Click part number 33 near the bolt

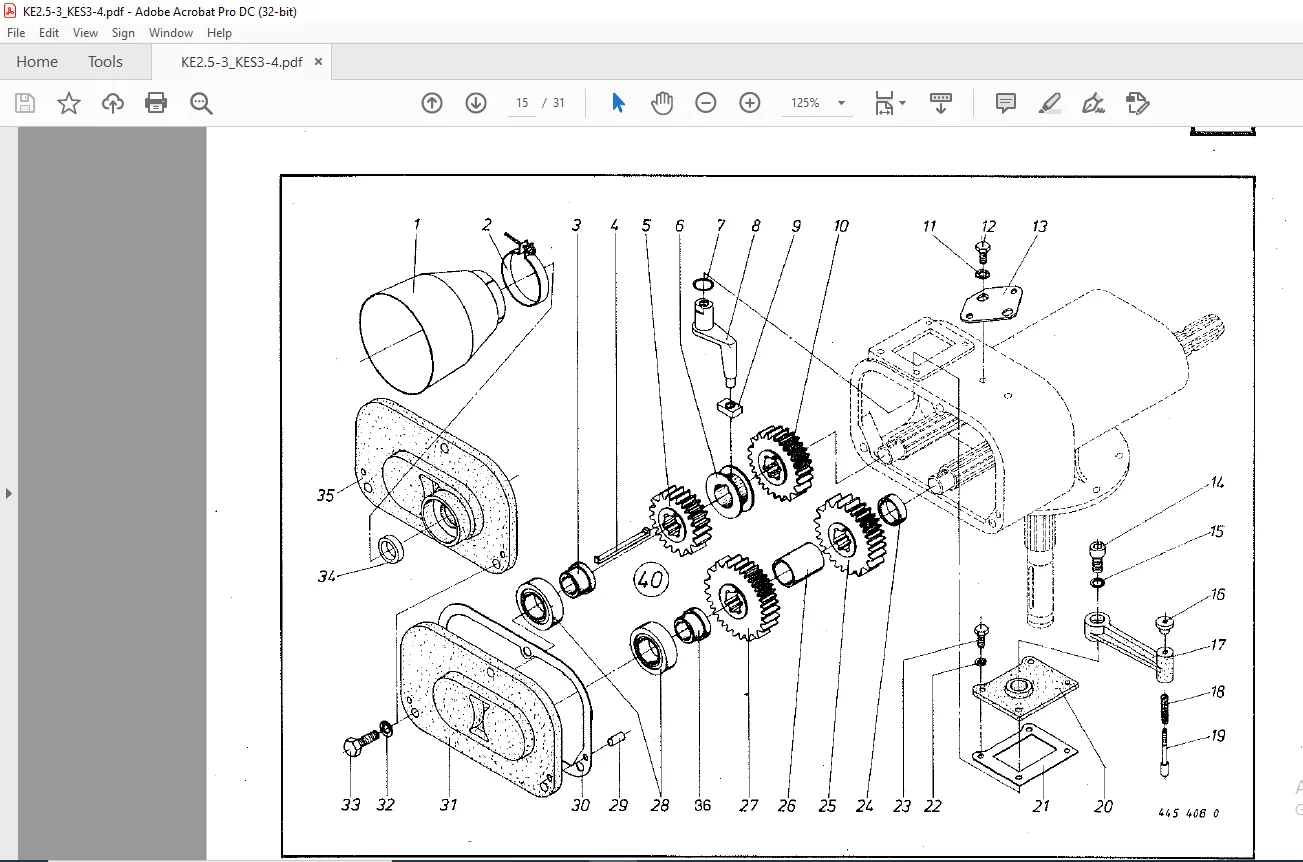350,805
